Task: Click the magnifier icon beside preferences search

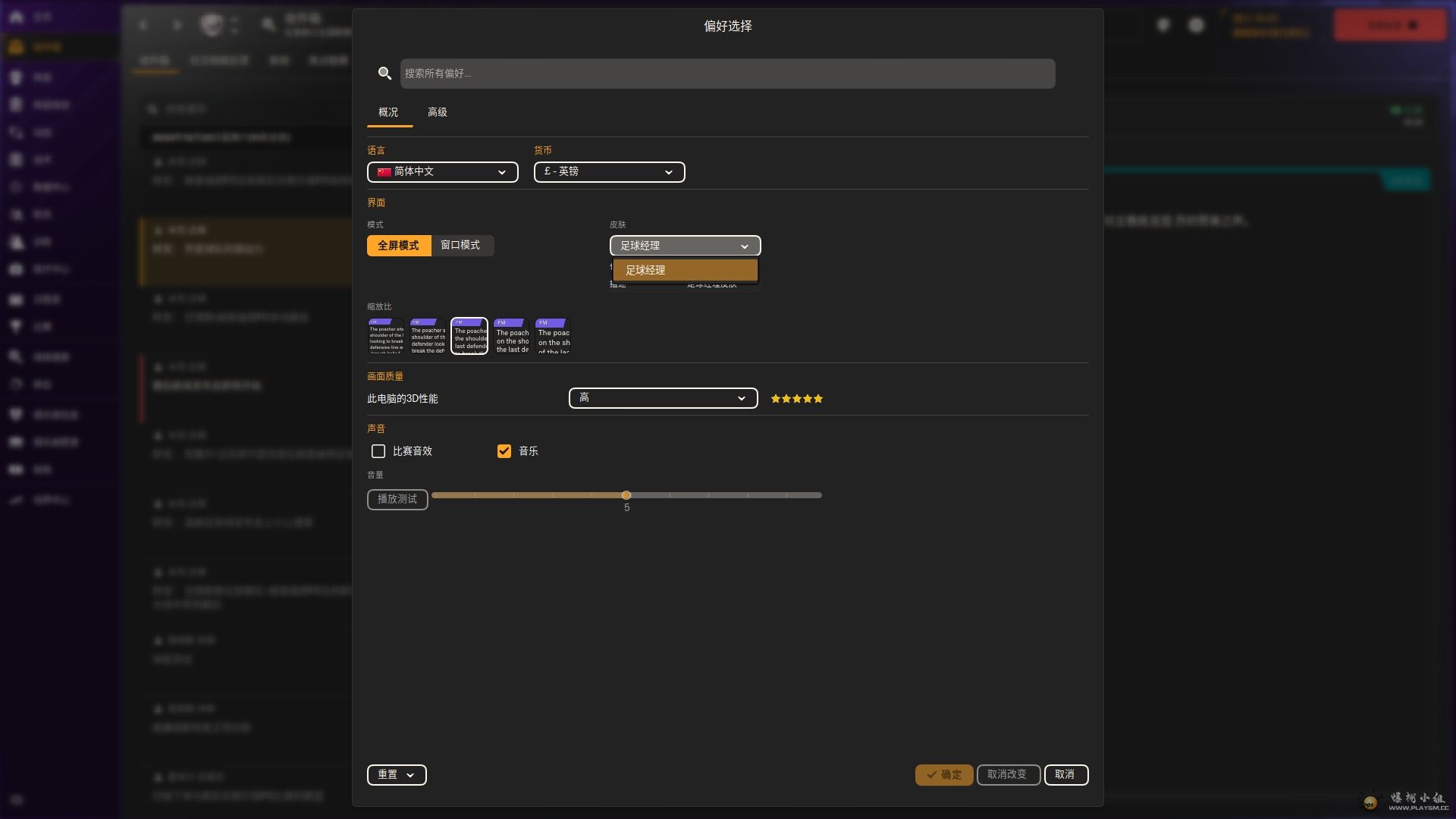Action: tap(384, 74)
